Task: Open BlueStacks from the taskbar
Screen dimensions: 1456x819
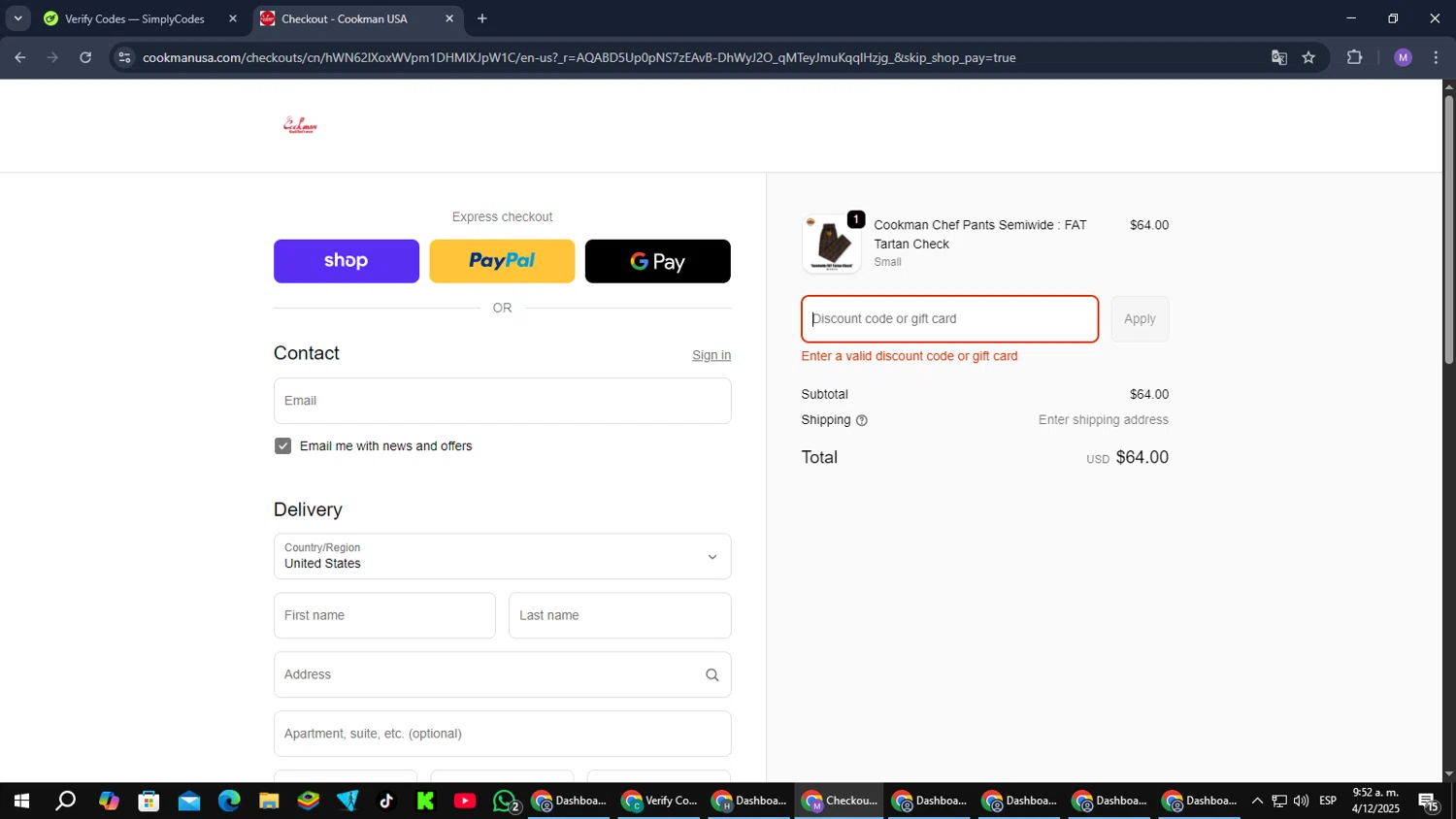Action: (x=308, y=802)
